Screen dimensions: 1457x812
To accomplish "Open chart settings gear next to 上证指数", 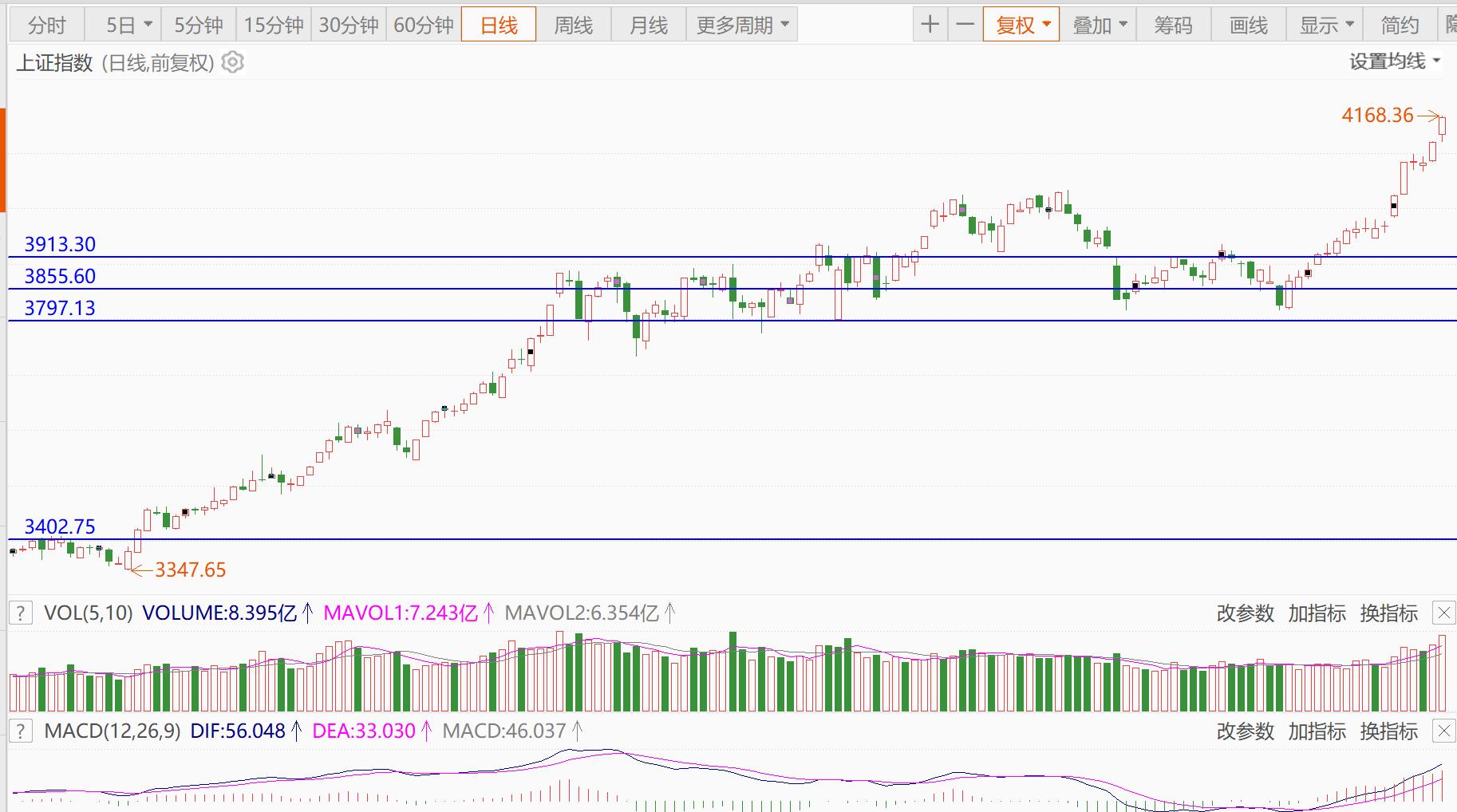I will click(x=232, y=62).
